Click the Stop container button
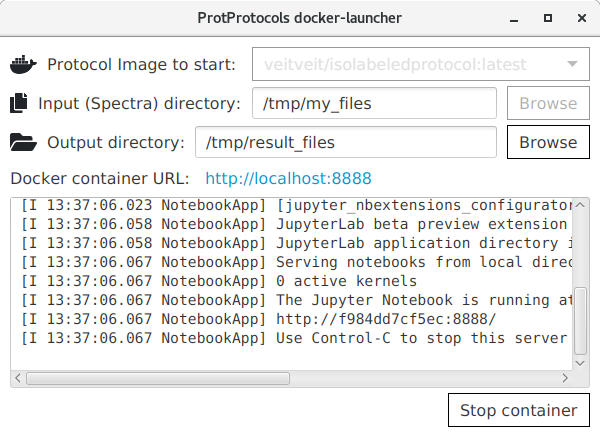This screenshot has height=437, width=600. pos(518,410)
